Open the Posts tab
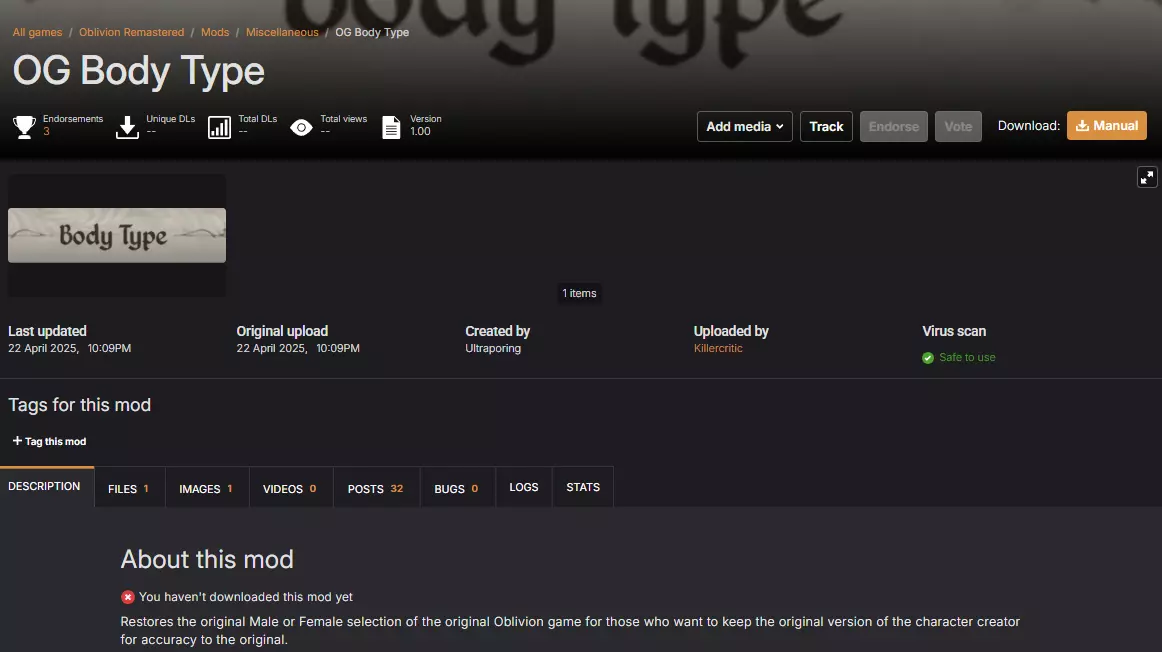The height and width of the screenshot is (652, 1162). point(376,488)
